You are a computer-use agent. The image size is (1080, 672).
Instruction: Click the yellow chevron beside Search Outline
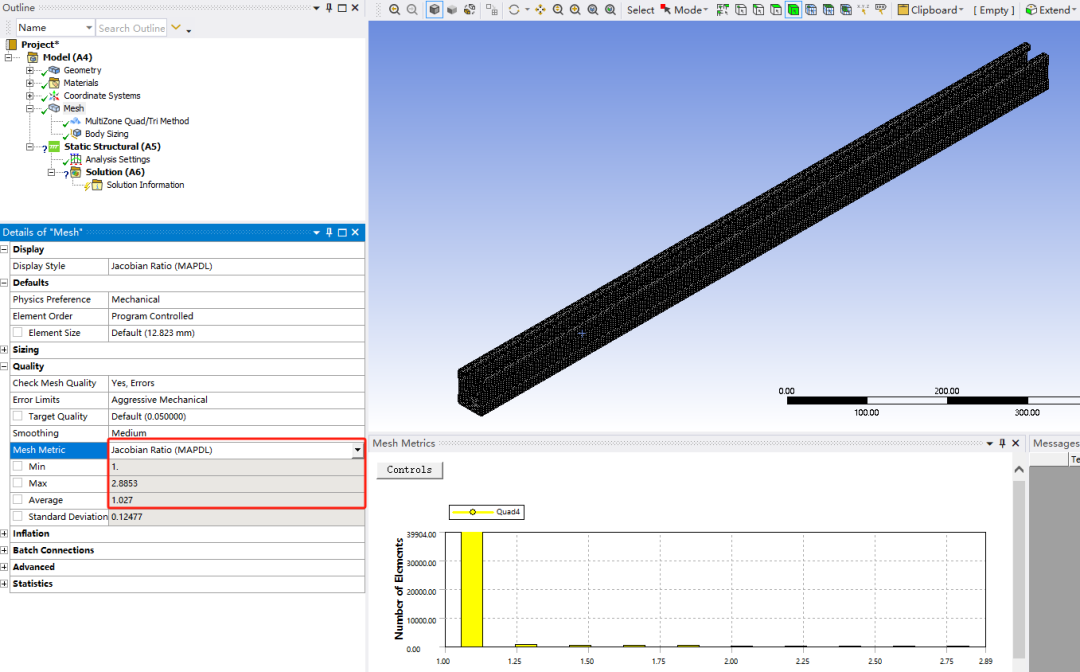tap(176, 28)
